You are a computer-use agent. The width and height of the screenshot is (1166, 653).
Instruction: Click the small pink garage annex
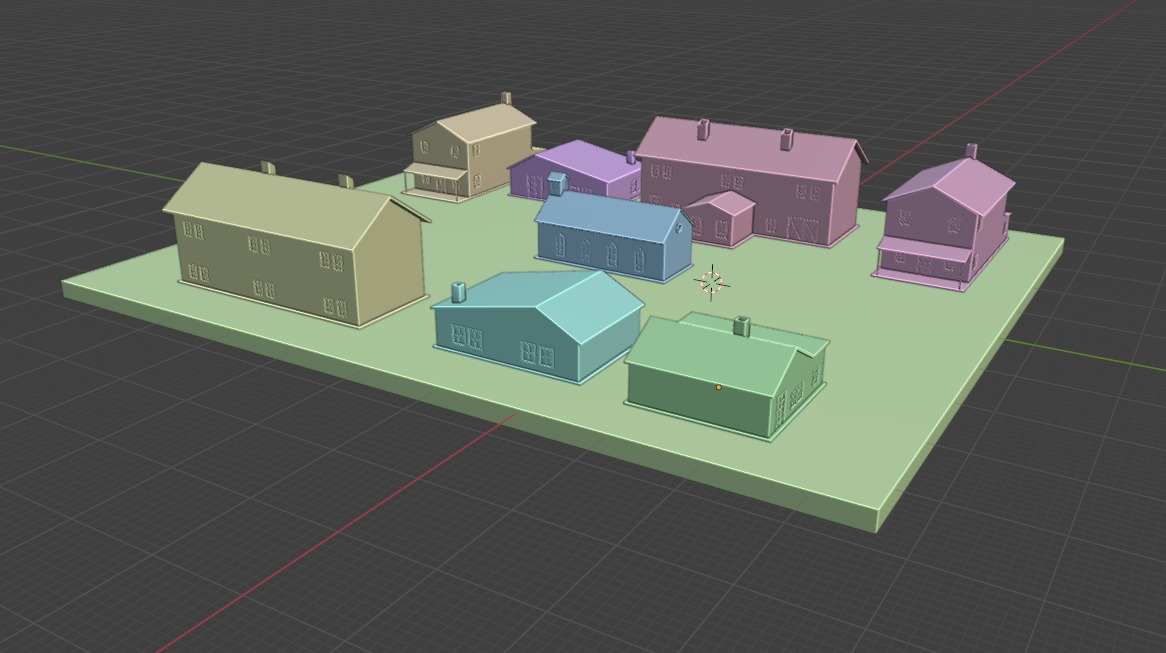721,217
